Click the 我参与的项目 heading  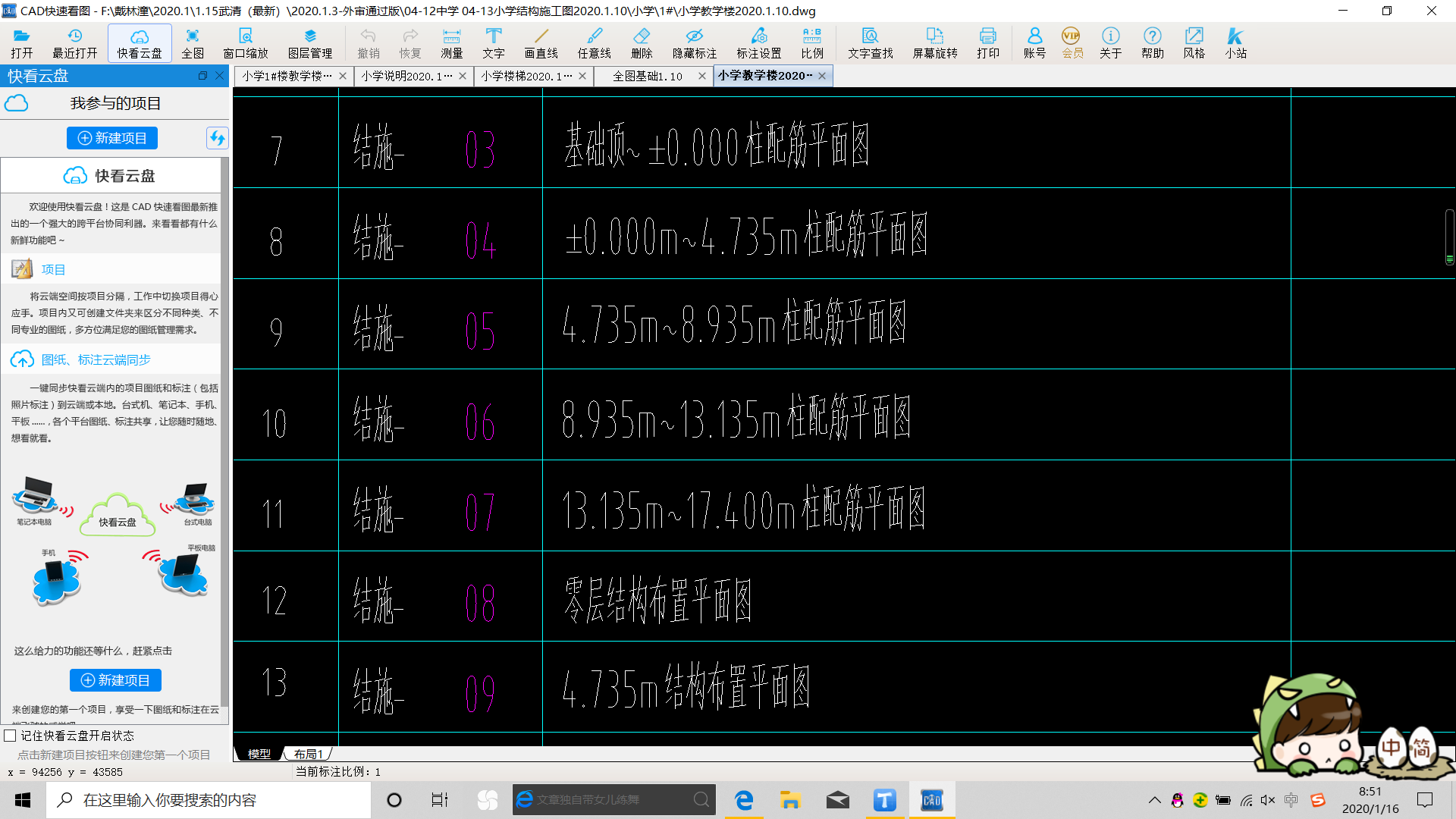click(115, 103)
